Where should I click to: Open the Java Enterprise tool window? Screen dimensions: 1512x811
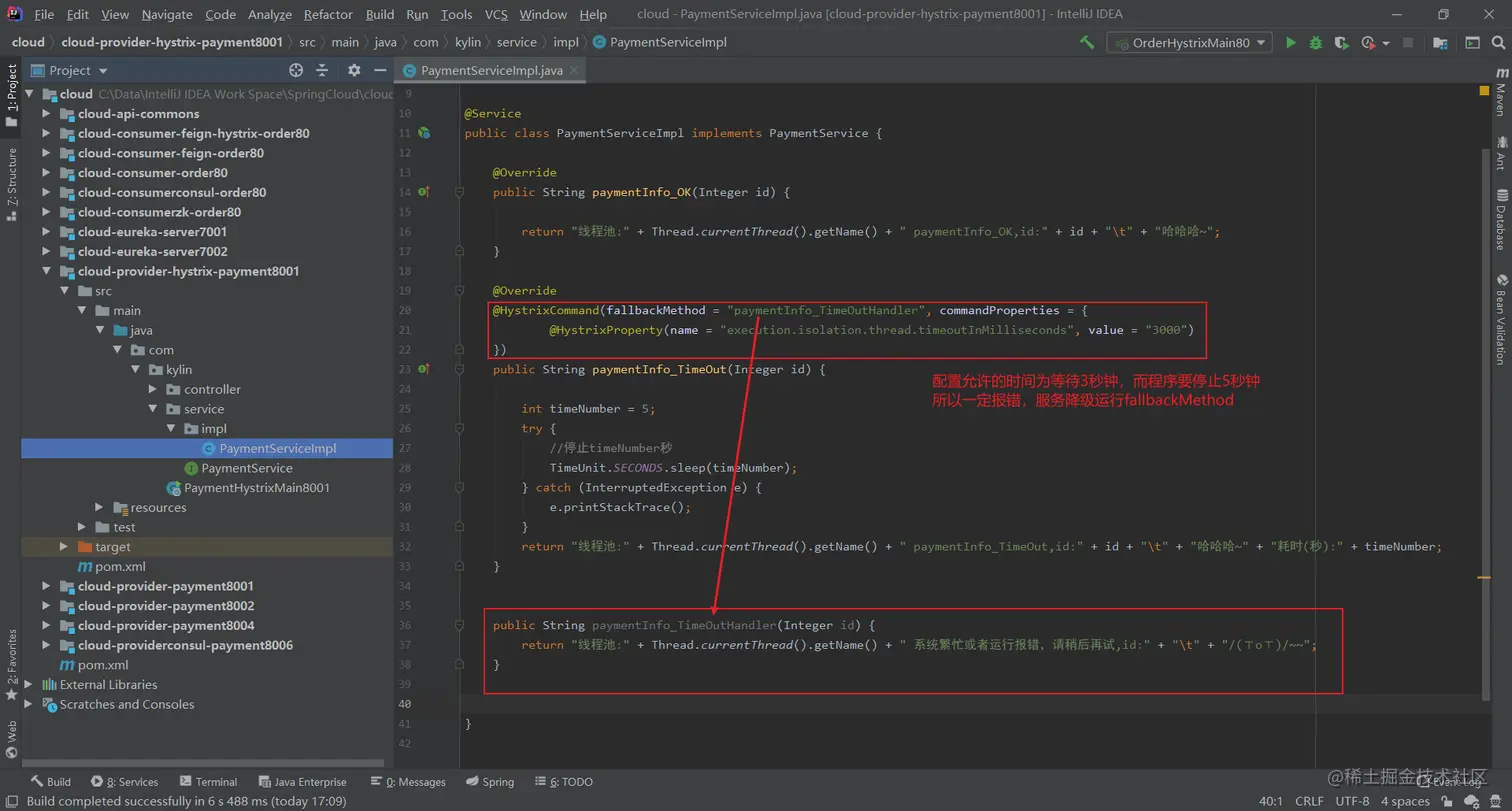pyautogui.click(x=302, y=782)
